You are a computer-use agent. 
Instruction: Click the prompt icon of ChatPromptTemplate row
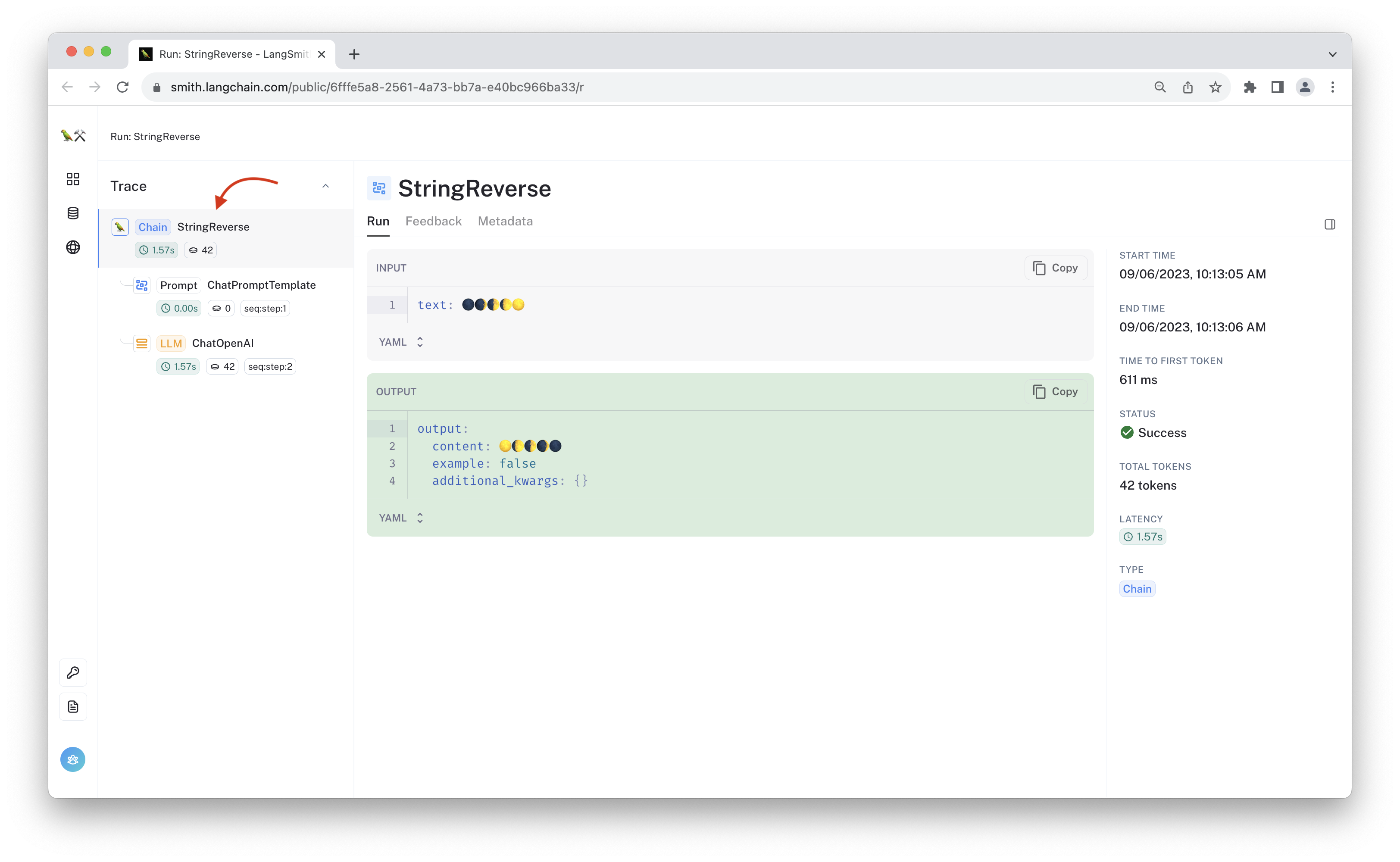coord(142,285)
